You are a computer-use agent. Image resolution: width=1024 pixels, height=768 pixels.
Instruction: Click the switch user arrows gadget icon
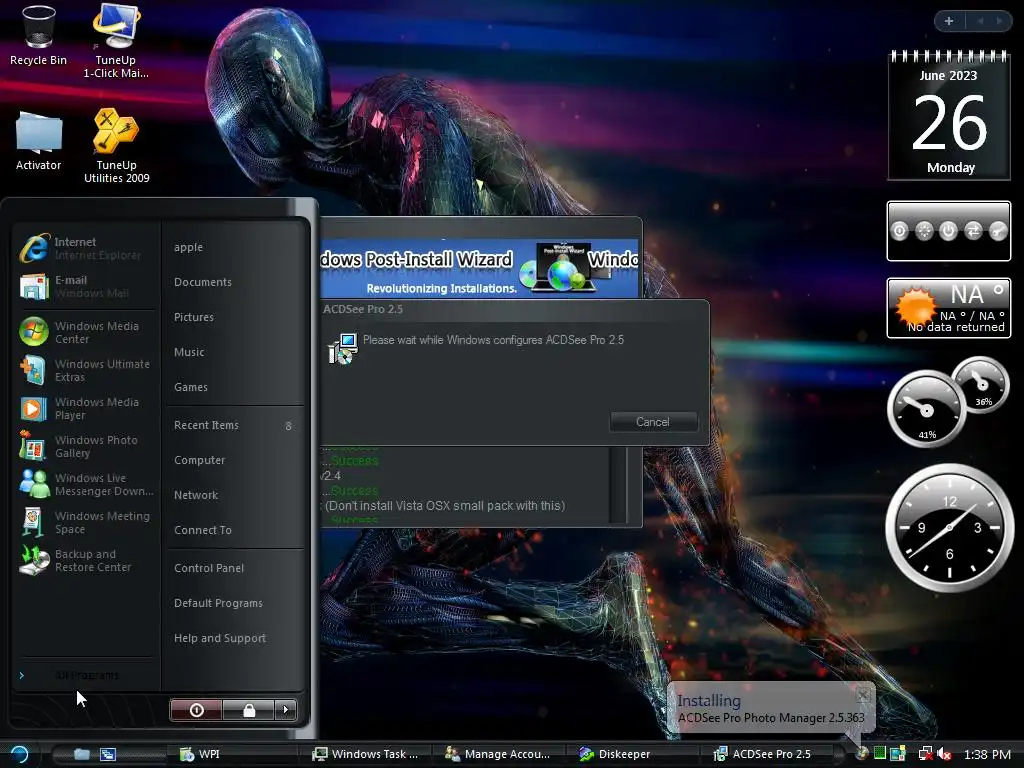coord(973,231)
